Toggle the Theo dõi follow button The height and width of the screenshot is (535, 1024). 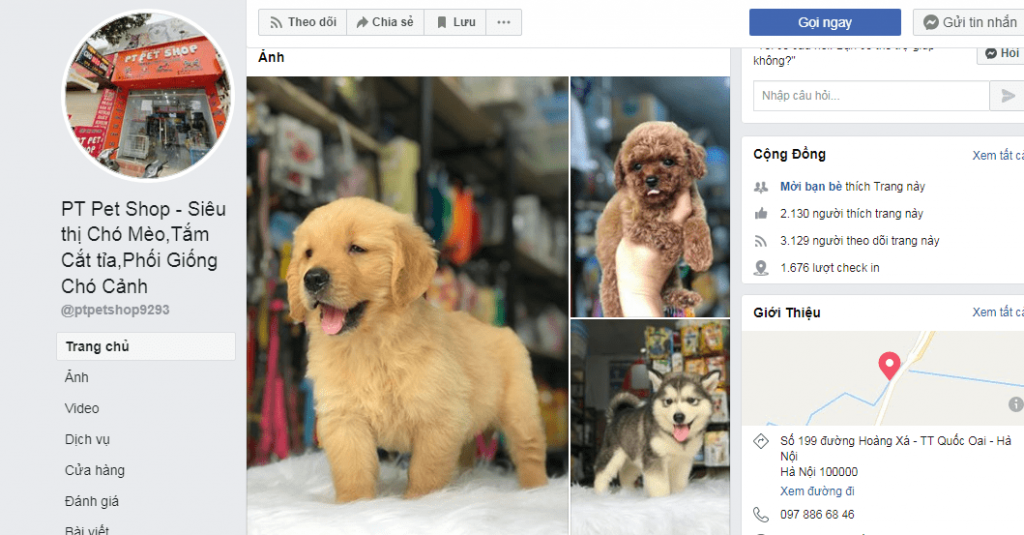(302, 22)
